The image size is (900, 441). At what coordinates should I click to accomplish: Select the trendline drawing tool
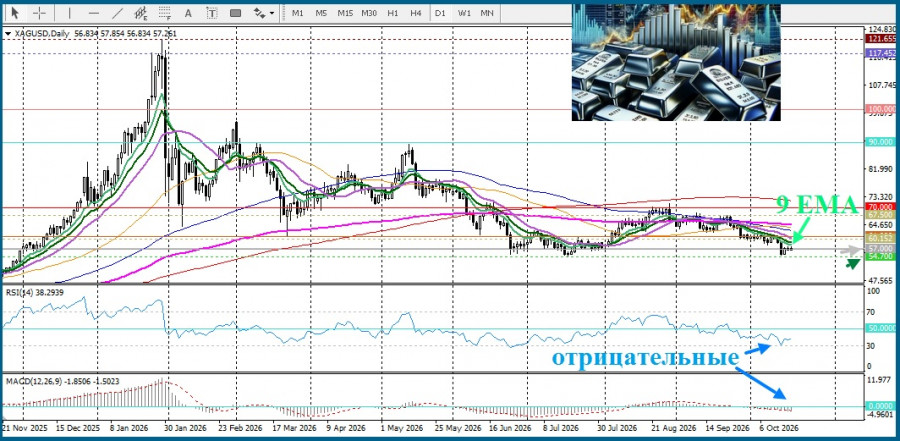[x=117, y=13]
